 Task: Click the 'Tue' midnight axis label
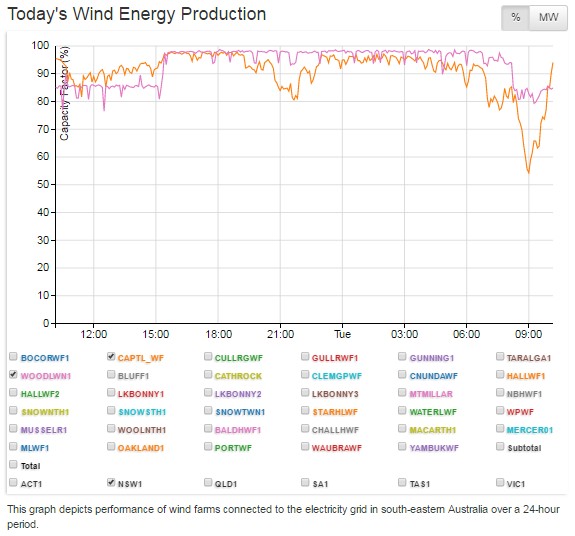tap(342, 334)
